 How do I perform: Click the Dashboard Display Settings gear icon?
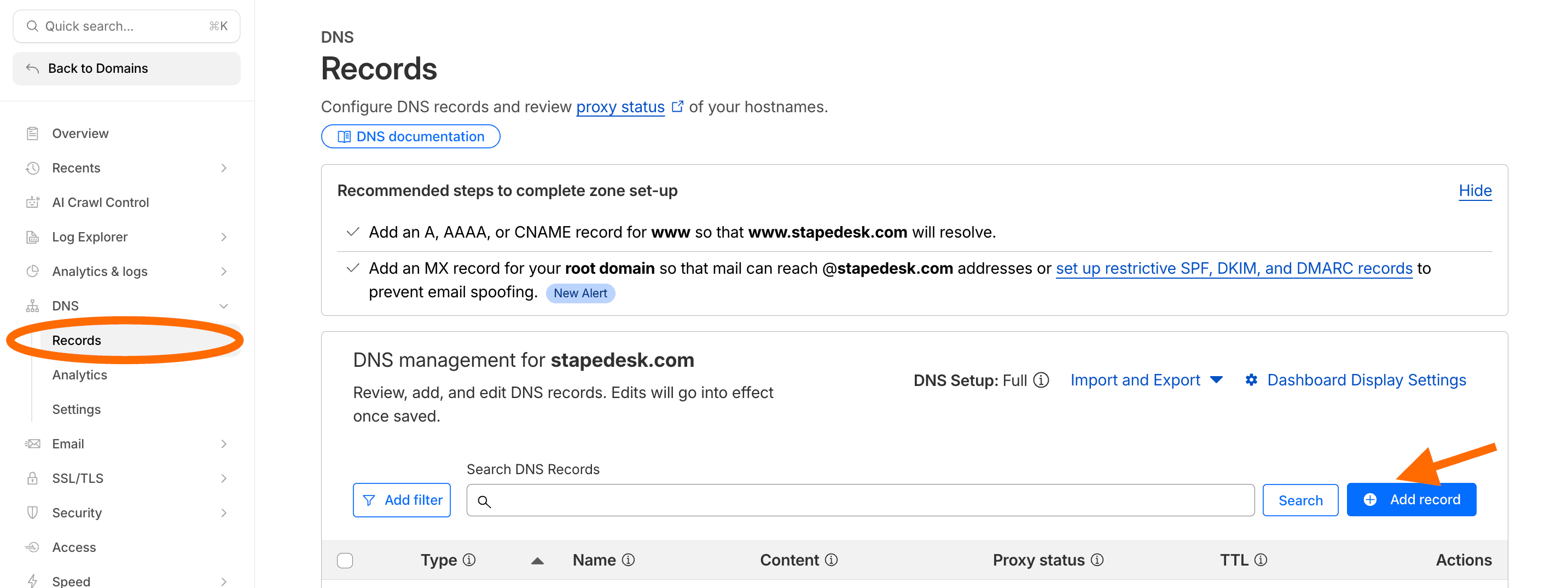pyautogui.click(x=1251, y=379)
